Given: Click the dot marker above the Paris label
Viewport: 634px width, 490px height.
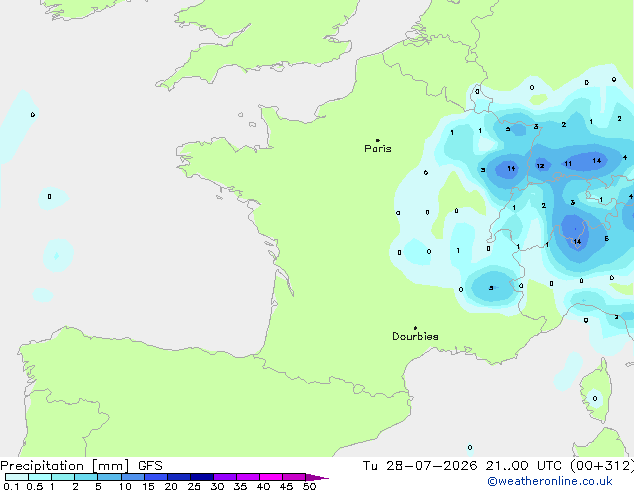Looking at the screenshot, I should pyautogui.click(x=378, y=140).
